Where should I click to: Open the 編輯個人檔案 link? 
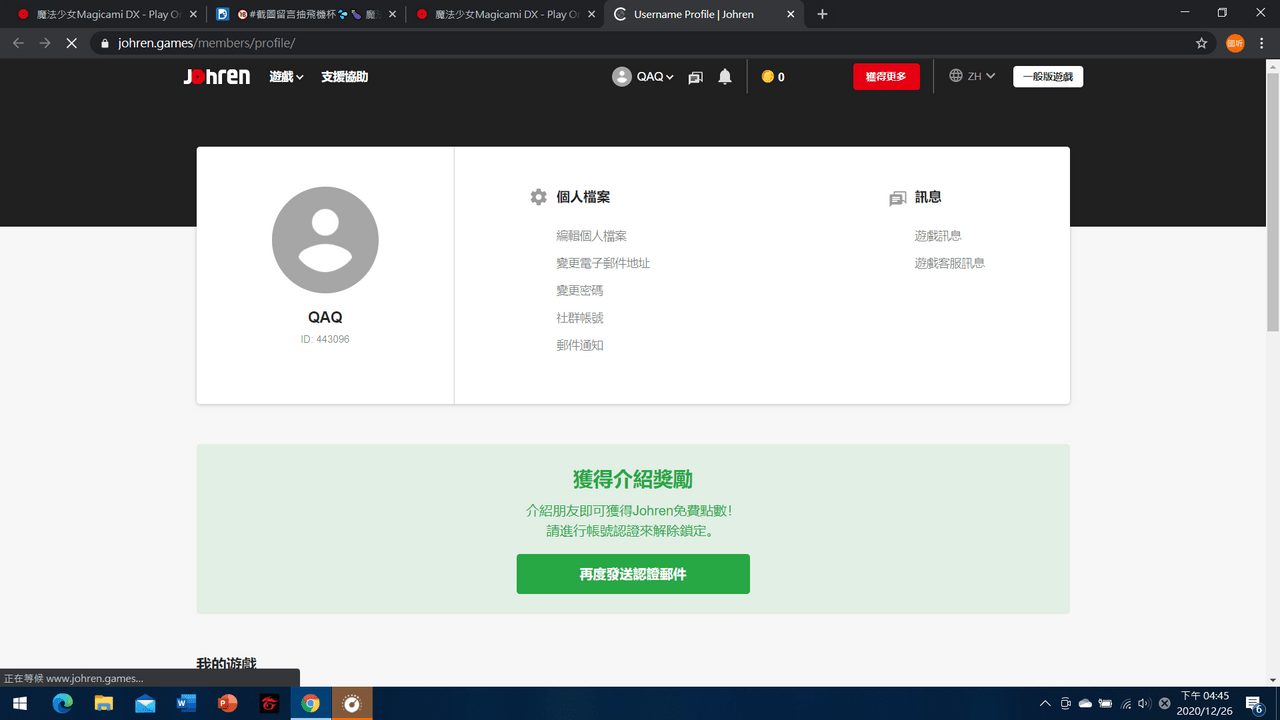pyautogui.click(x=592, y=236)
